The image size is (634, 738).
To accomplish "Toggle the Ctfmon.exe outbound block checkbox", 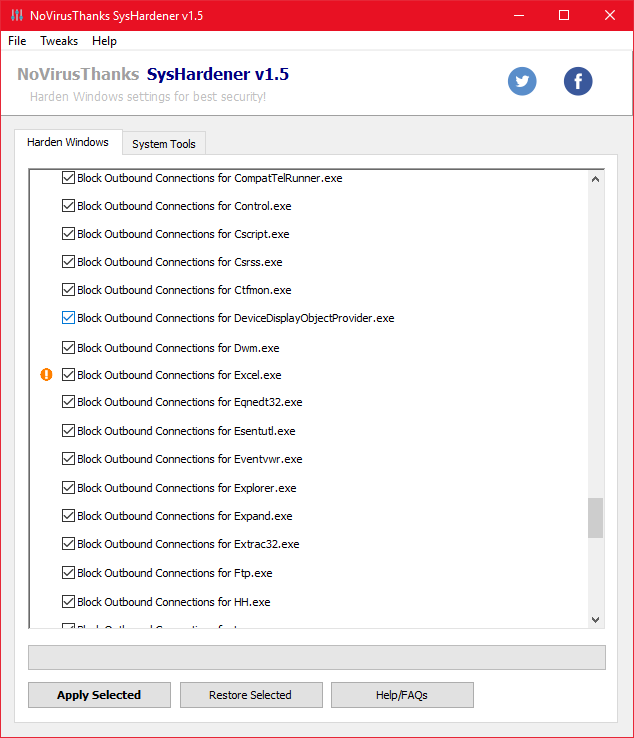I will coord(68,289).
